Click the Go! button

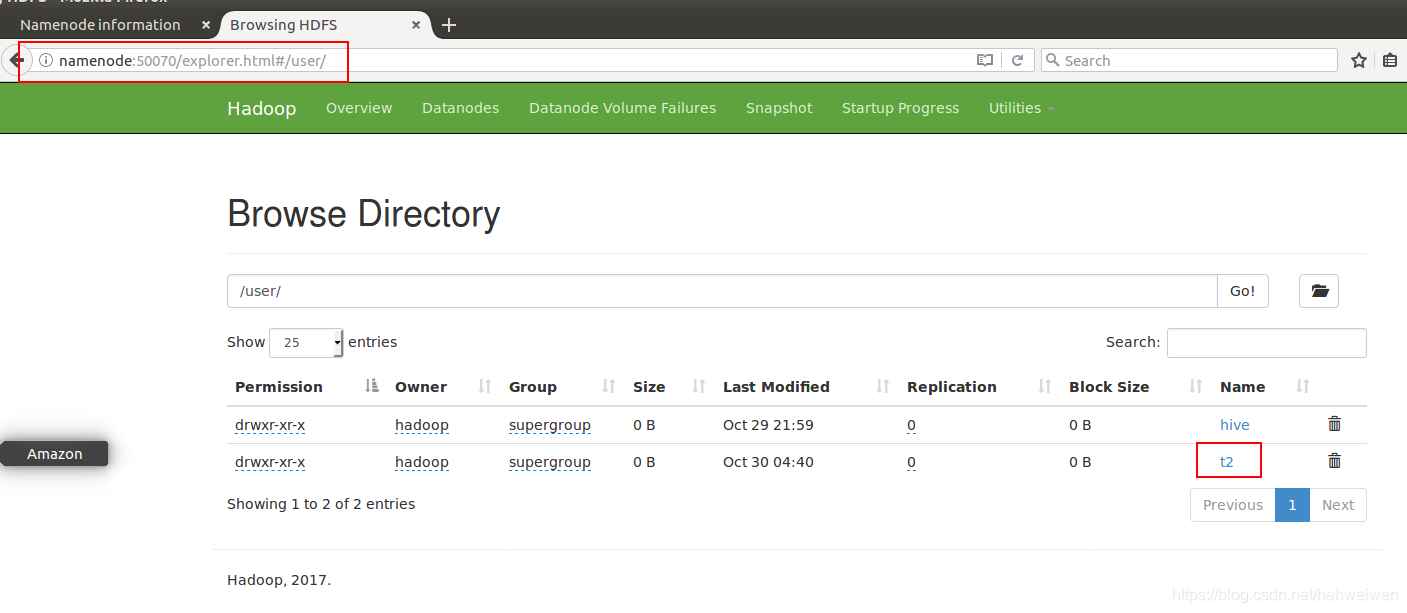point(1243,291)
